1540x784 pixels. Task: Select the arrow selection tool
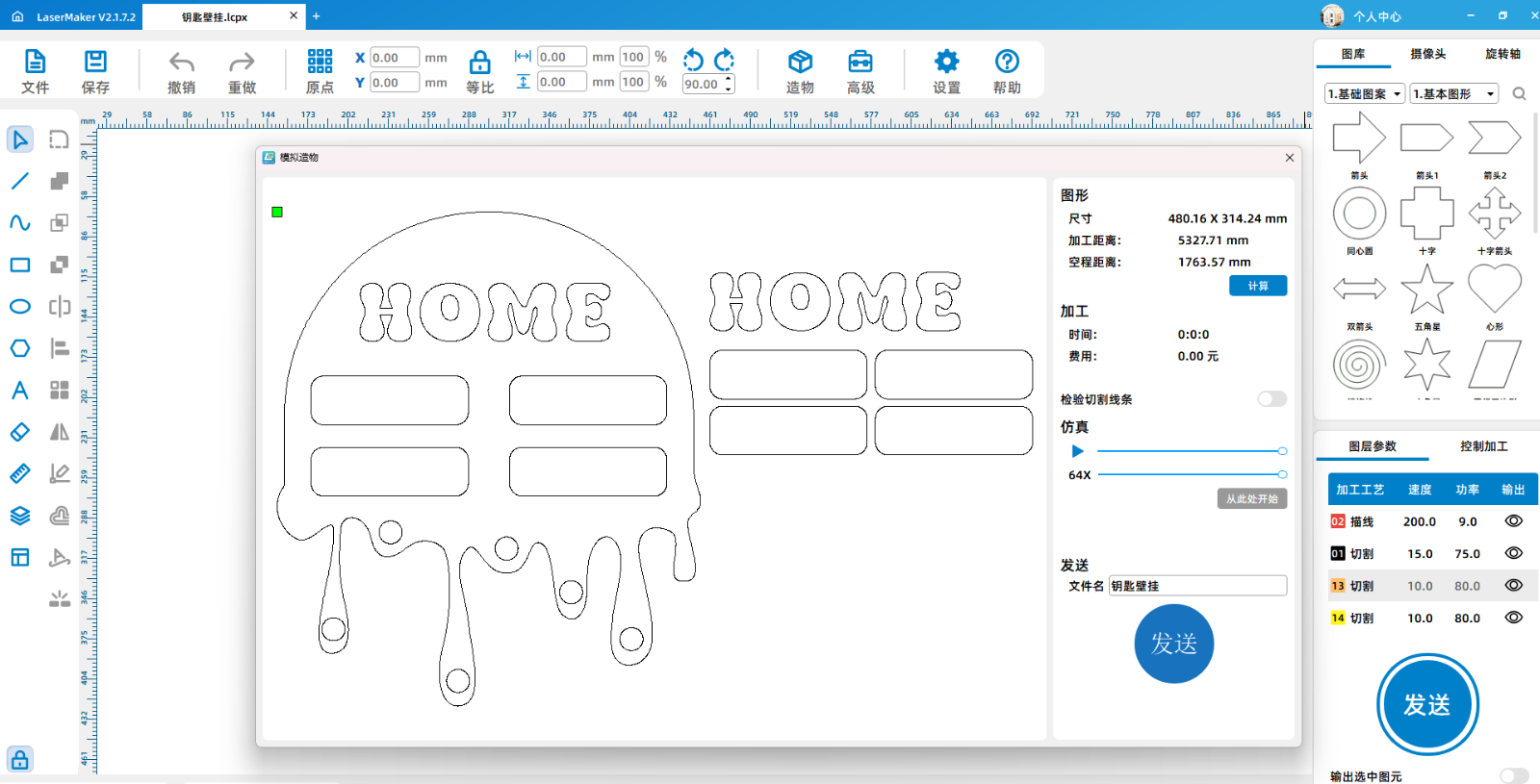(19, 139)
